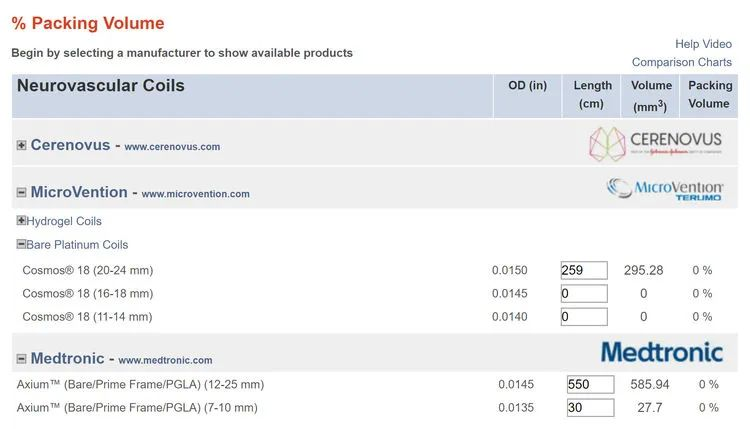Expand the Cerenovus manufacturer section

click(x=22, y=145)
